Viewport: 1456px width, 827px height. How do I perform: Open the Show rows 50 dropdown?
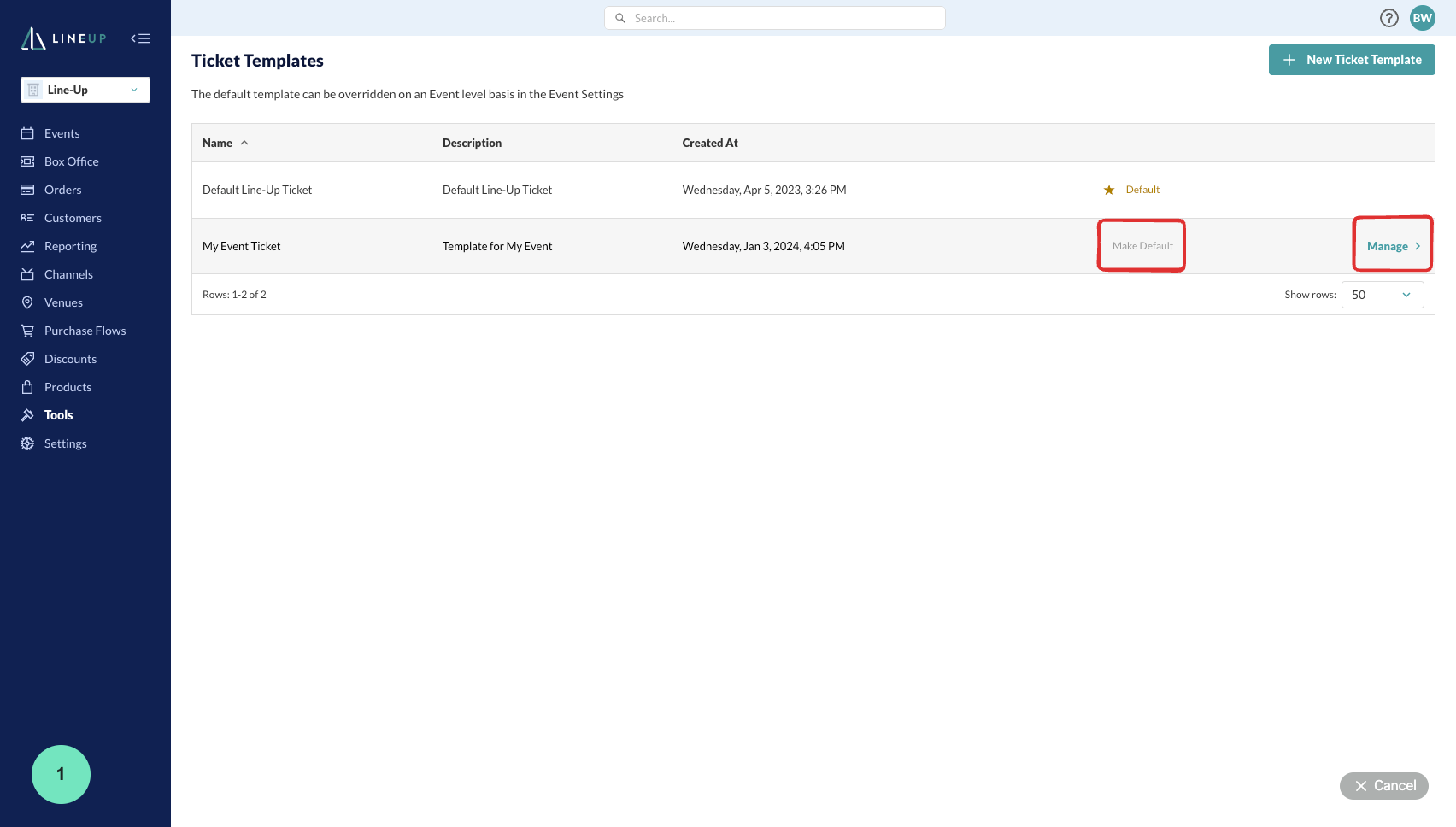click(x=1383, y=295)
